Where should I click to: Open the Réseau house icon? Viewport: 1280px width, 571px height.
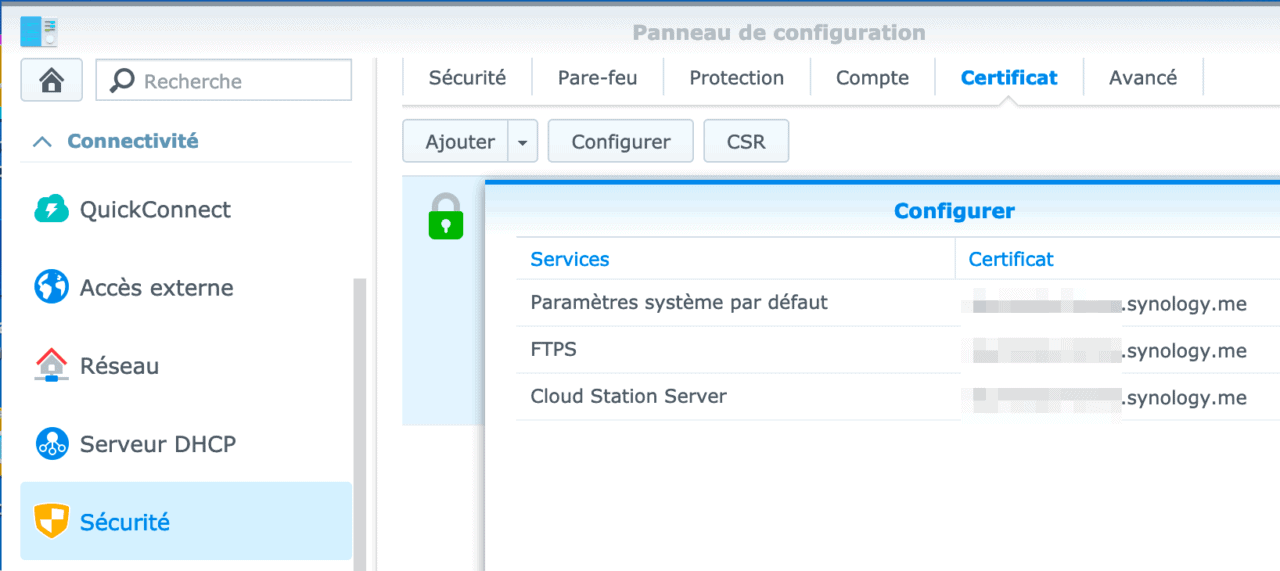coord(51,365)
